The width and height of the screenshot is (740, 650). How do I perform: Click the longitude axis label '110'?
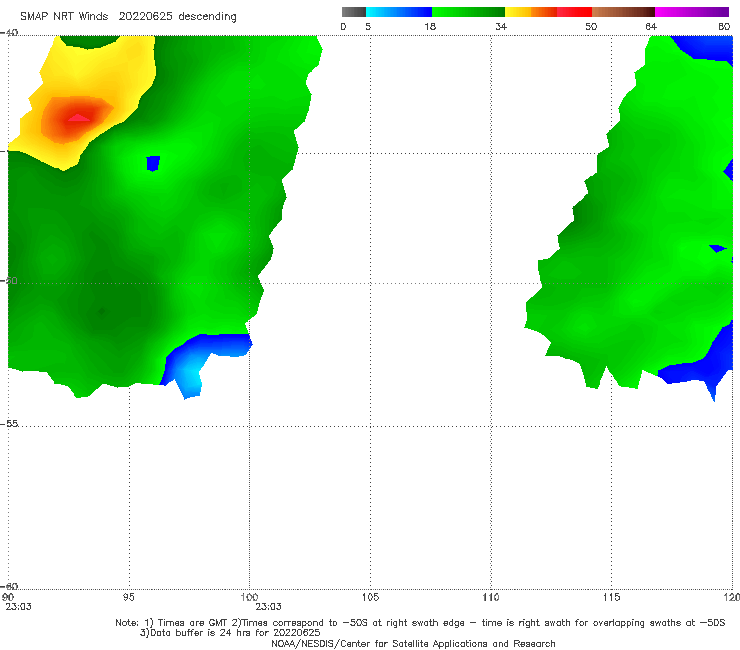tap(491, 597)
